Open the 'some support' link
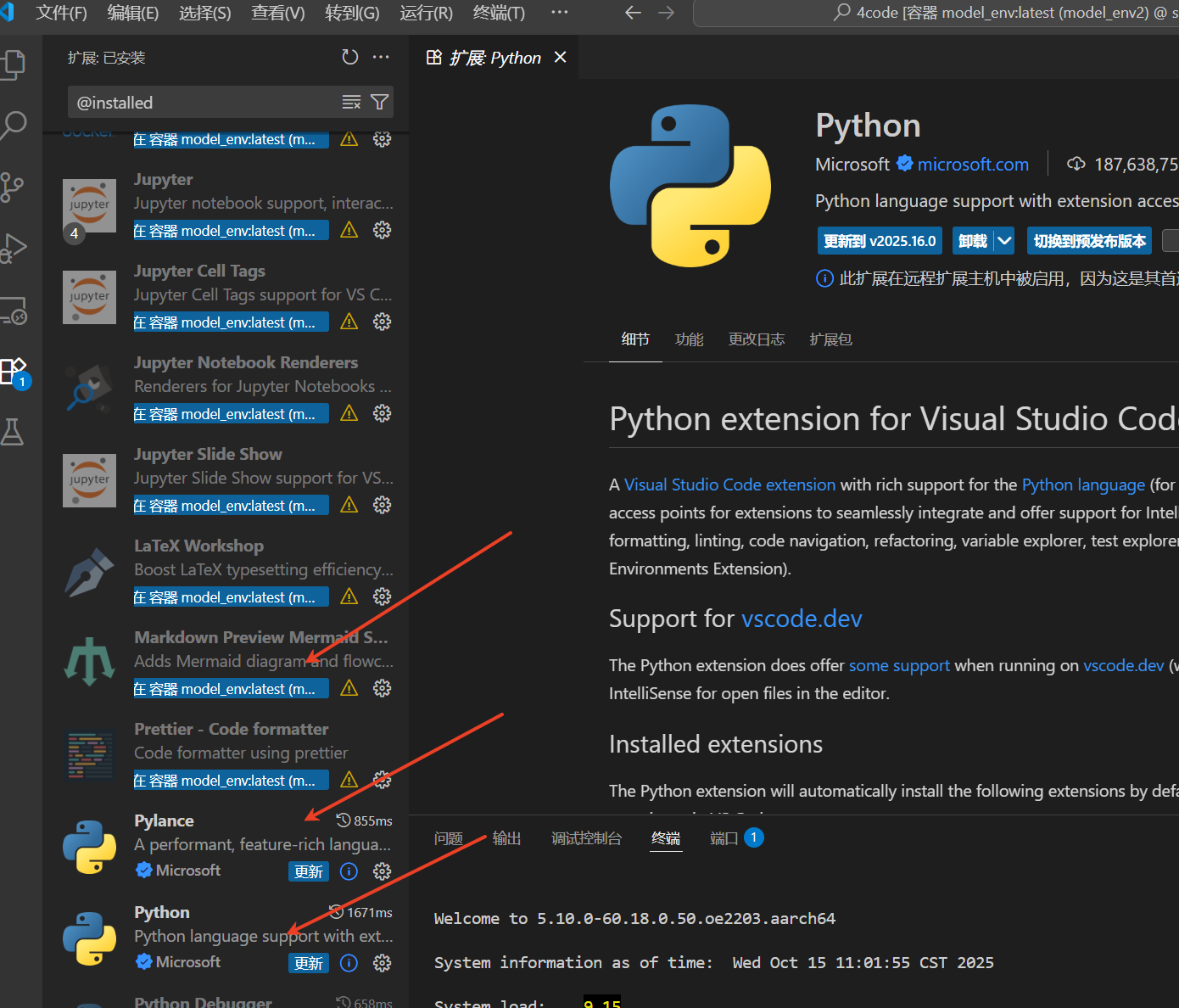The image size is (1179, 1008). click(899, 665)
